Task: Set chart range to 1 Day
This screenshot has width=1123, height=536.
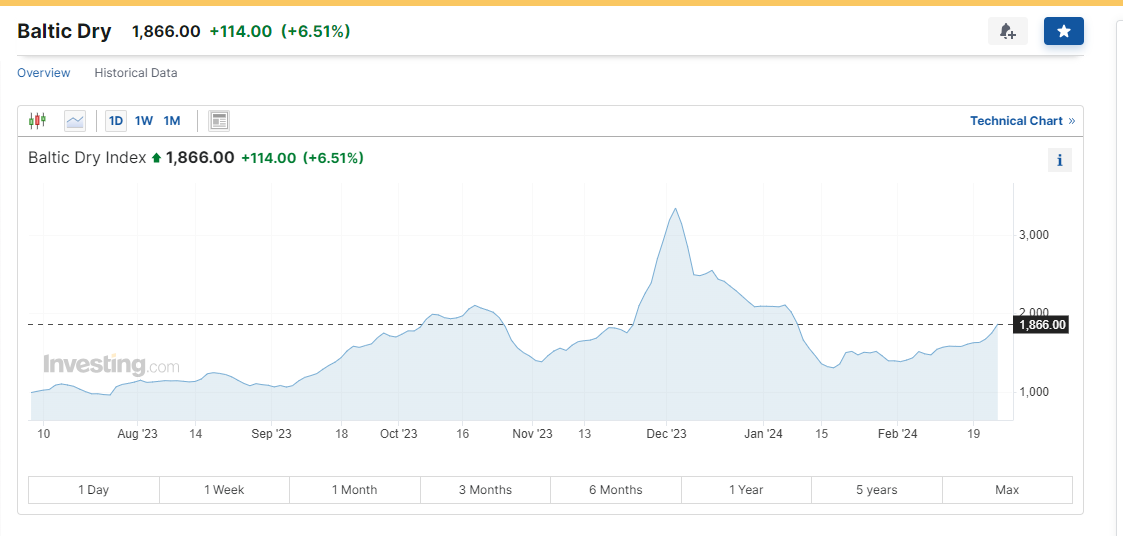Action: [94, 490]
